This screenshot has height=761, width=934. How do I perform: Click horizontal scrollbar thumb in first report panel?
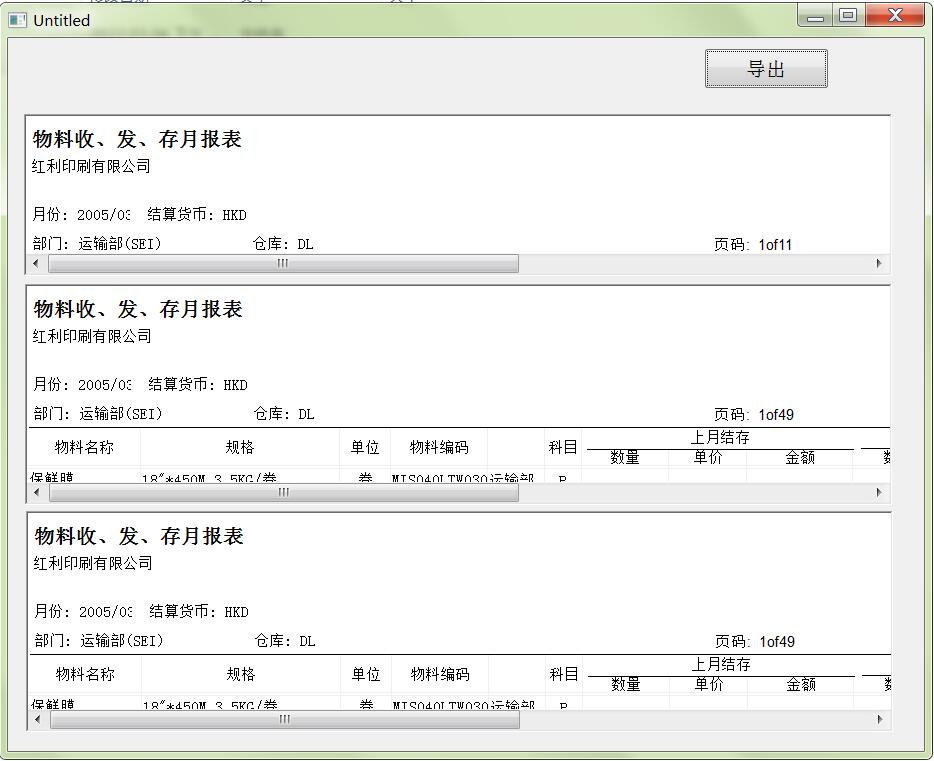[283, 263]
